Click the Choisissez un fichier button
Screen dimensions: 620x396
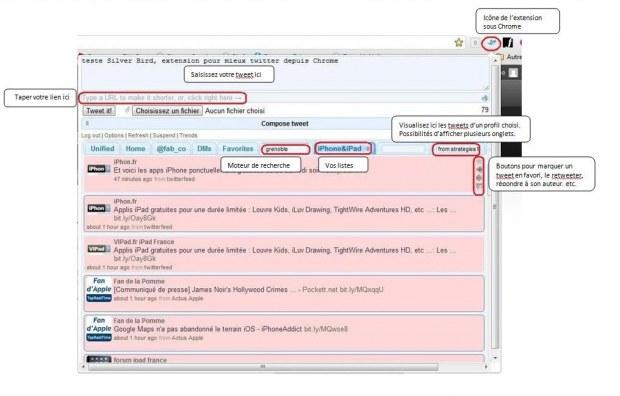pos(167,111)
